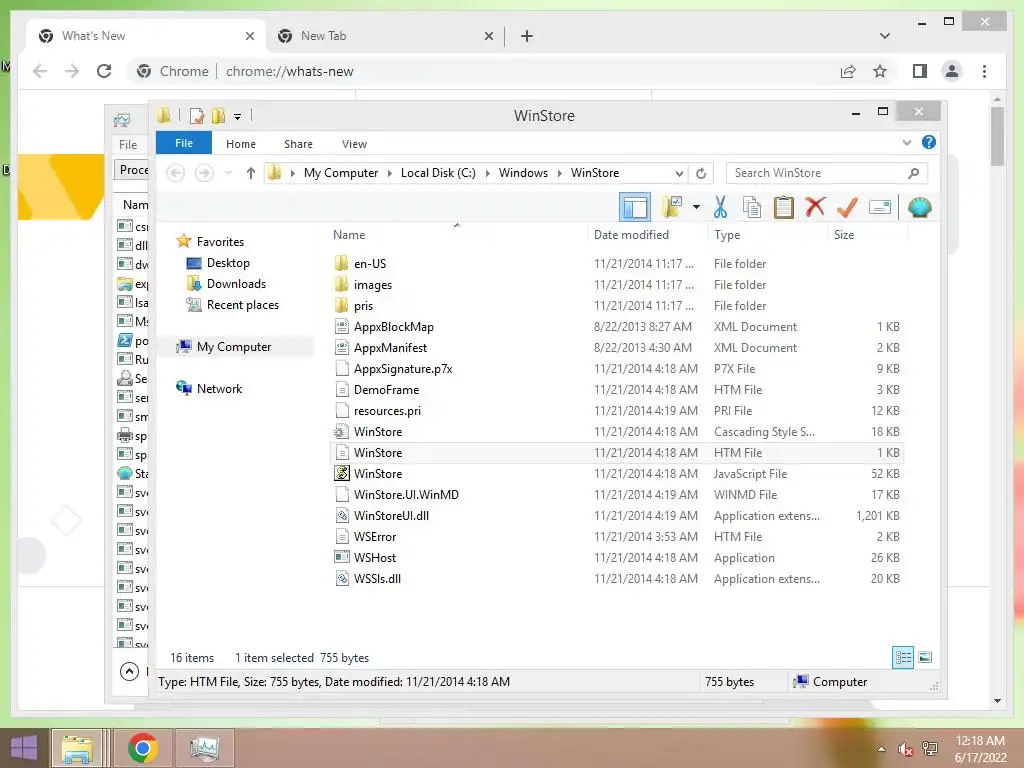Viewport: 1024px width, 768px height.
Task: Click the shell globe icon in toolbar
Action: [919, 208]
